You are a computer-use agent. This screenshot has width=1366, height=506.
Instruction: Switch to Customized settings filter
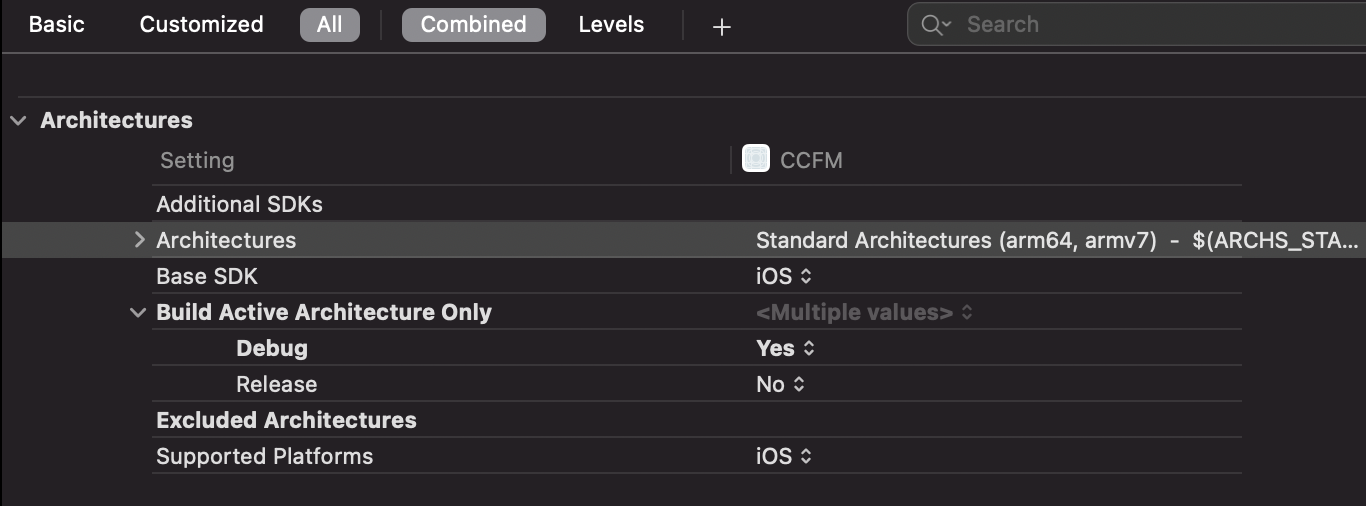tap(201, 25)
